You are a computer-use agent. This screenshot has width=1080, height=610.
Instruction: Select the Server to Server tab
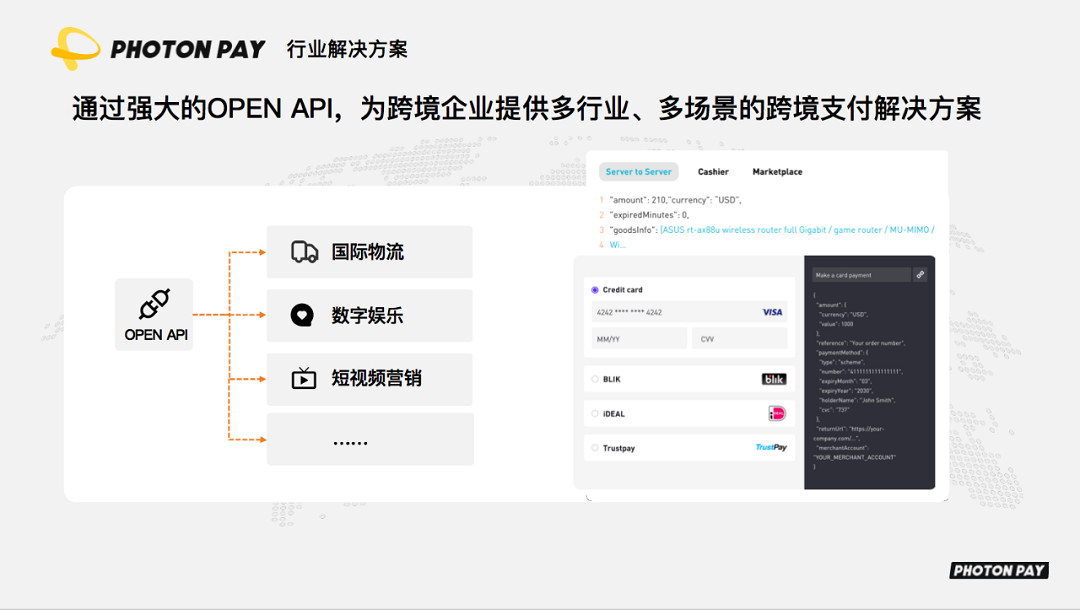click(638, 171)
